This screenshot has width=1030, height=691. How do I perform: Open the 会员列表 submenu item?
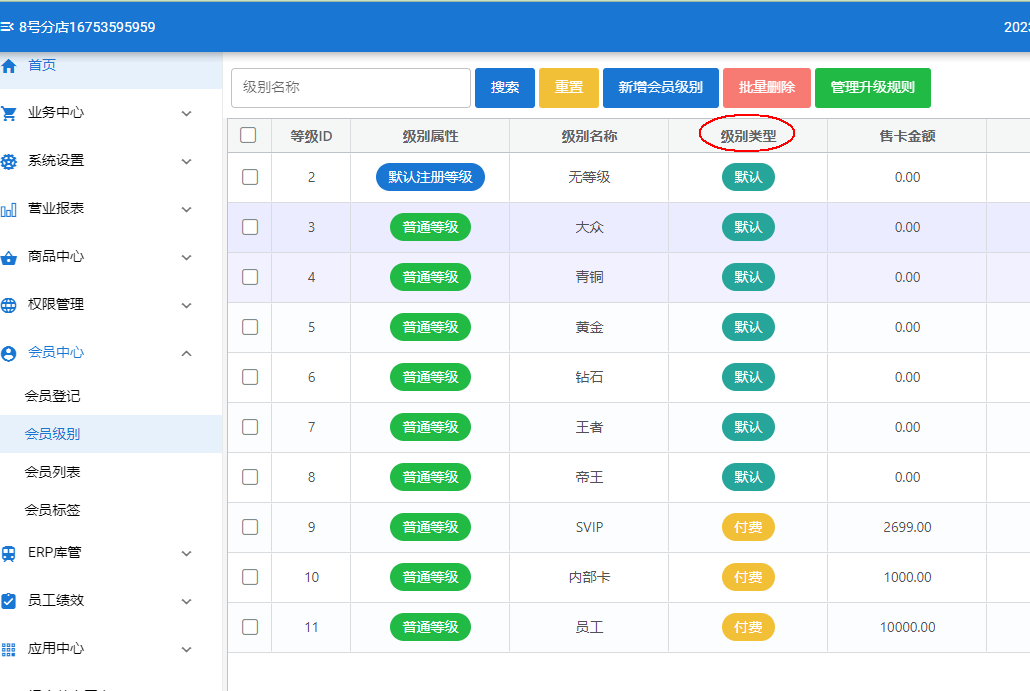point(53,472)
